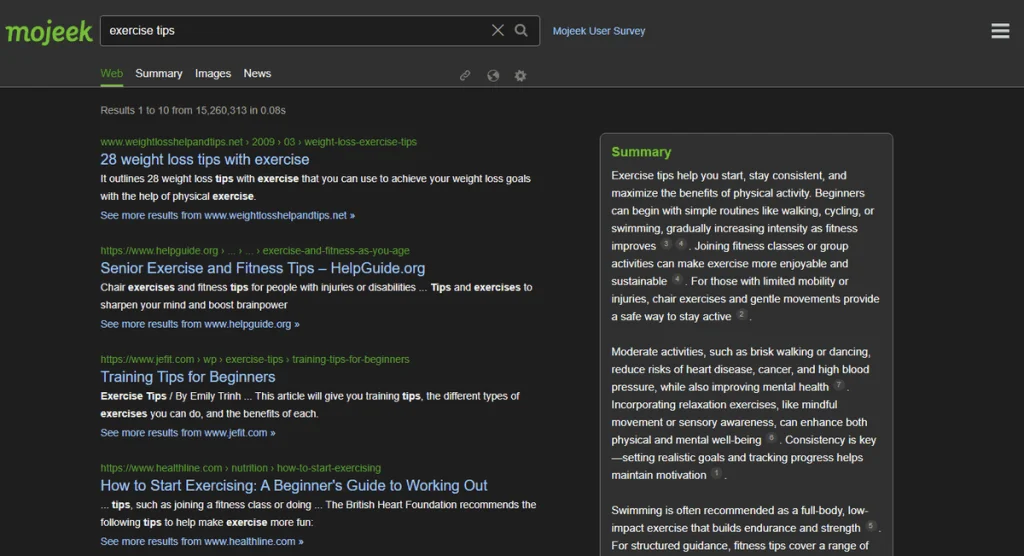Click the helpguide.org URL breadcrumb
Viewport: 1024px width, 556px height.
(x=255, y=251)
